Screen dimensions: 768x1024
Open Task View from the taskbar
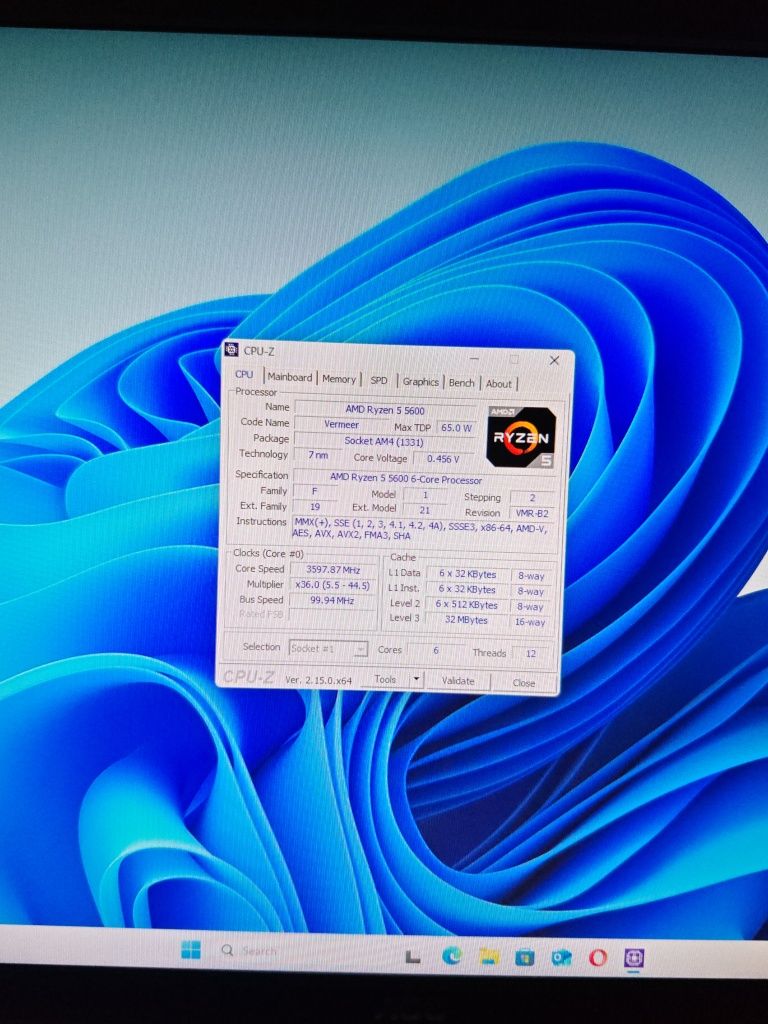[413, 957]
